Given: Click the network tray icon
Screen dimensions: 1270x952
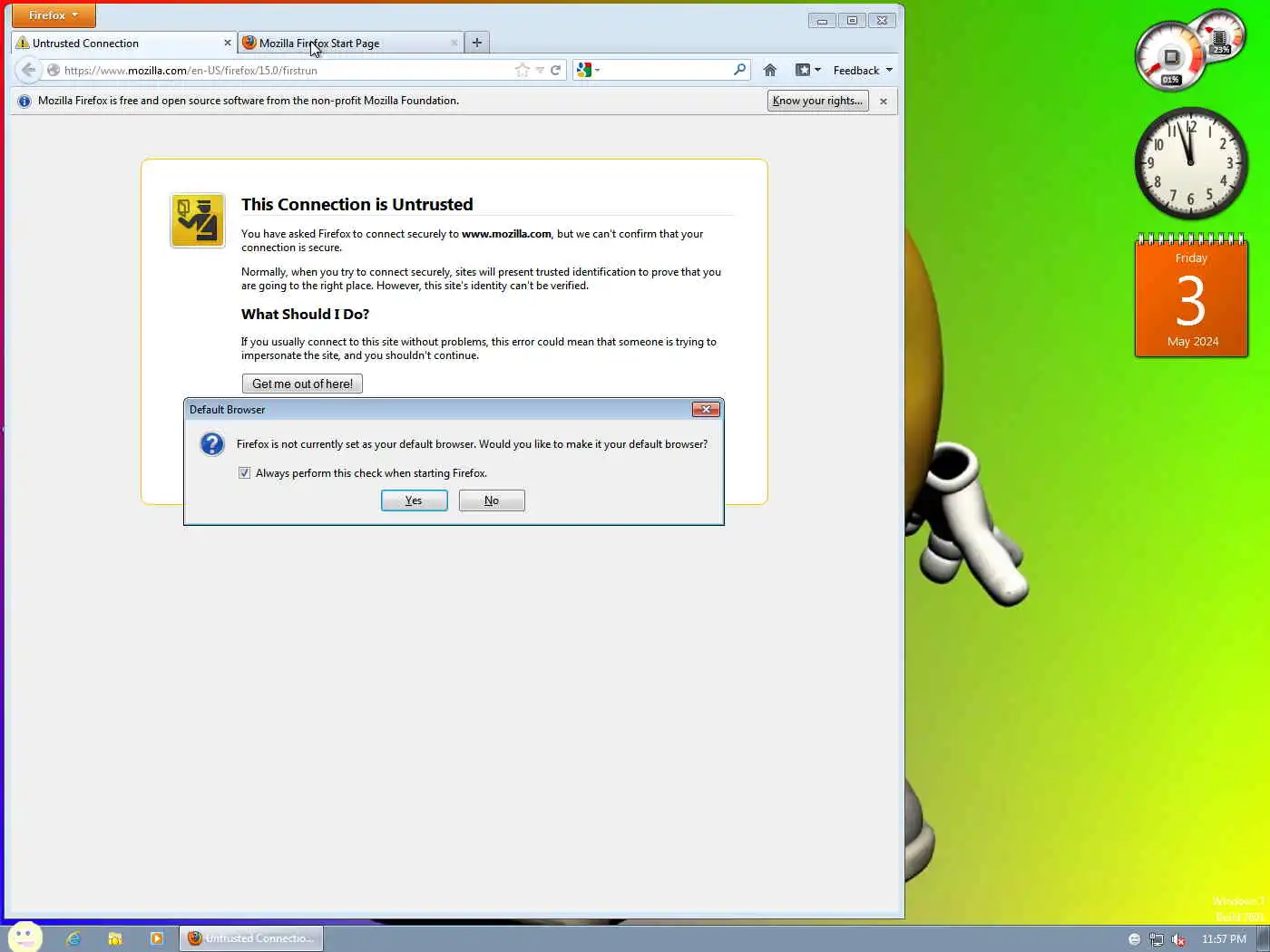Looking at the screenshot, I should pos(1156,939).
